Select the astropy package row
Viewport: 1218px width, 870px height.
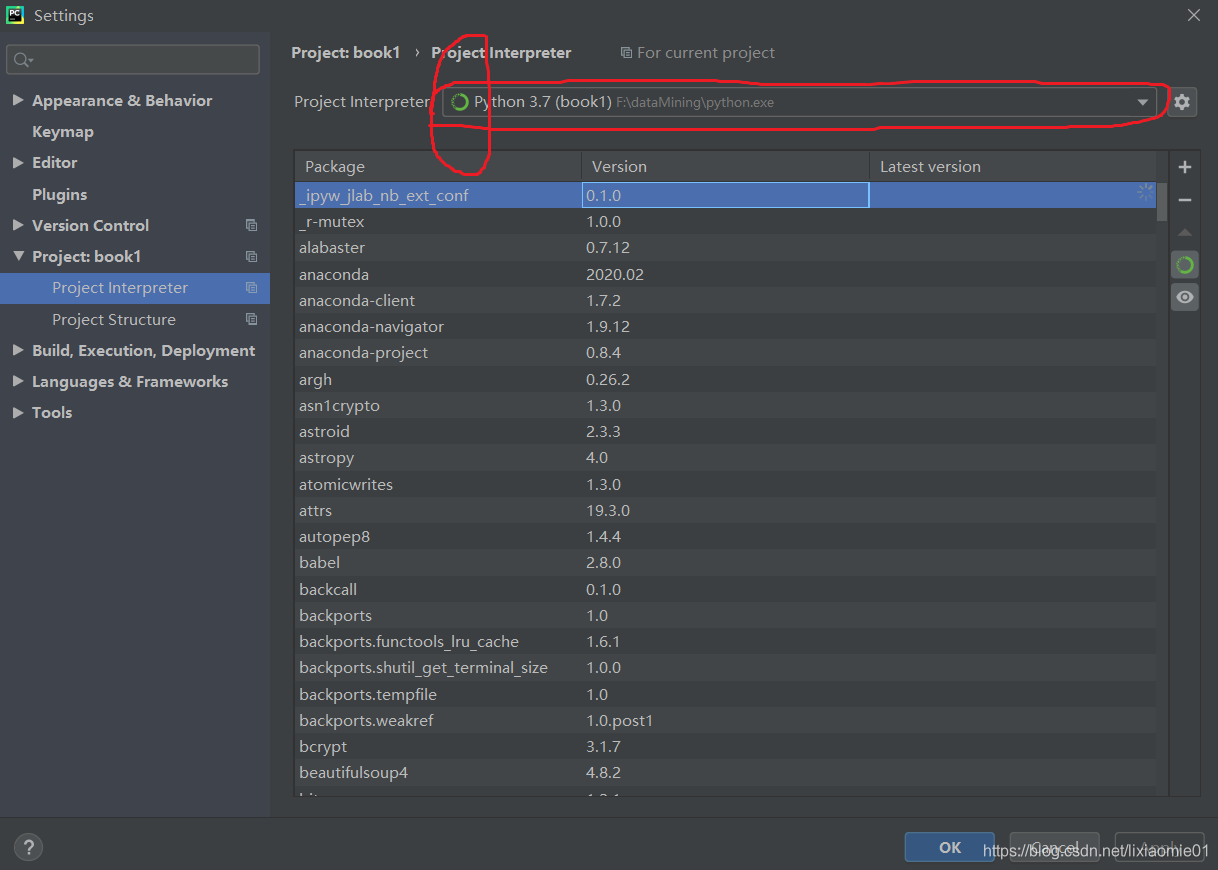(726, 457)
